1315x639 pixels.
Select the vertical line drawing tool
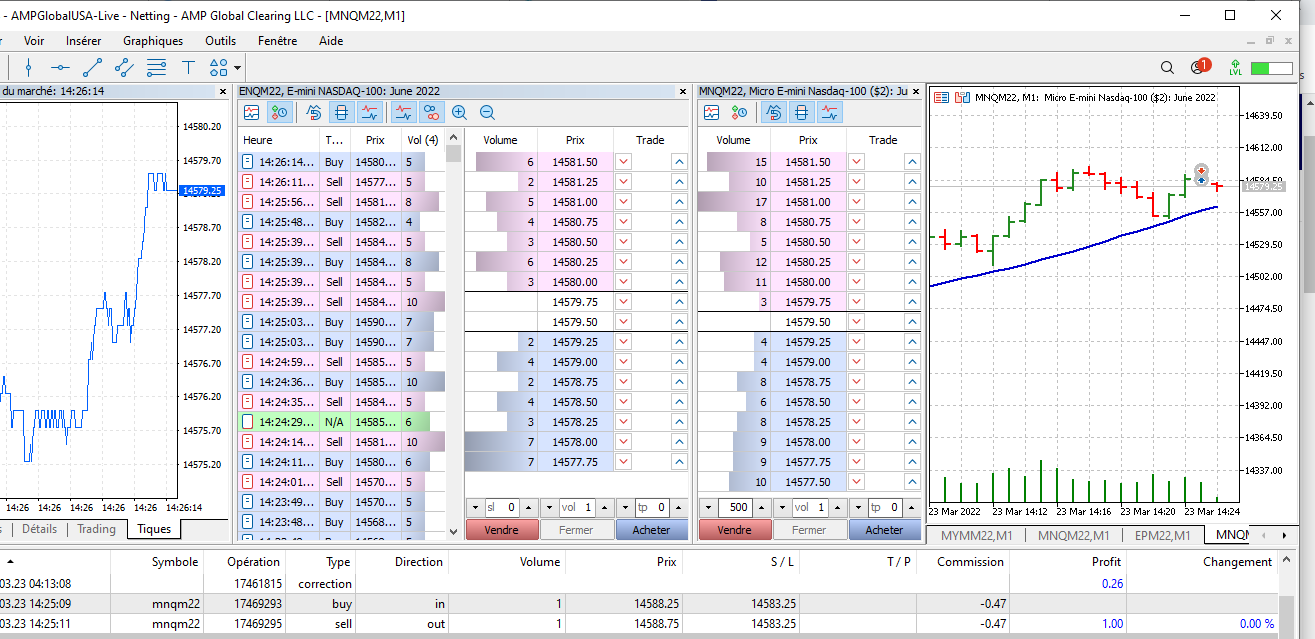pyautogui.click(x=28, y=68)
